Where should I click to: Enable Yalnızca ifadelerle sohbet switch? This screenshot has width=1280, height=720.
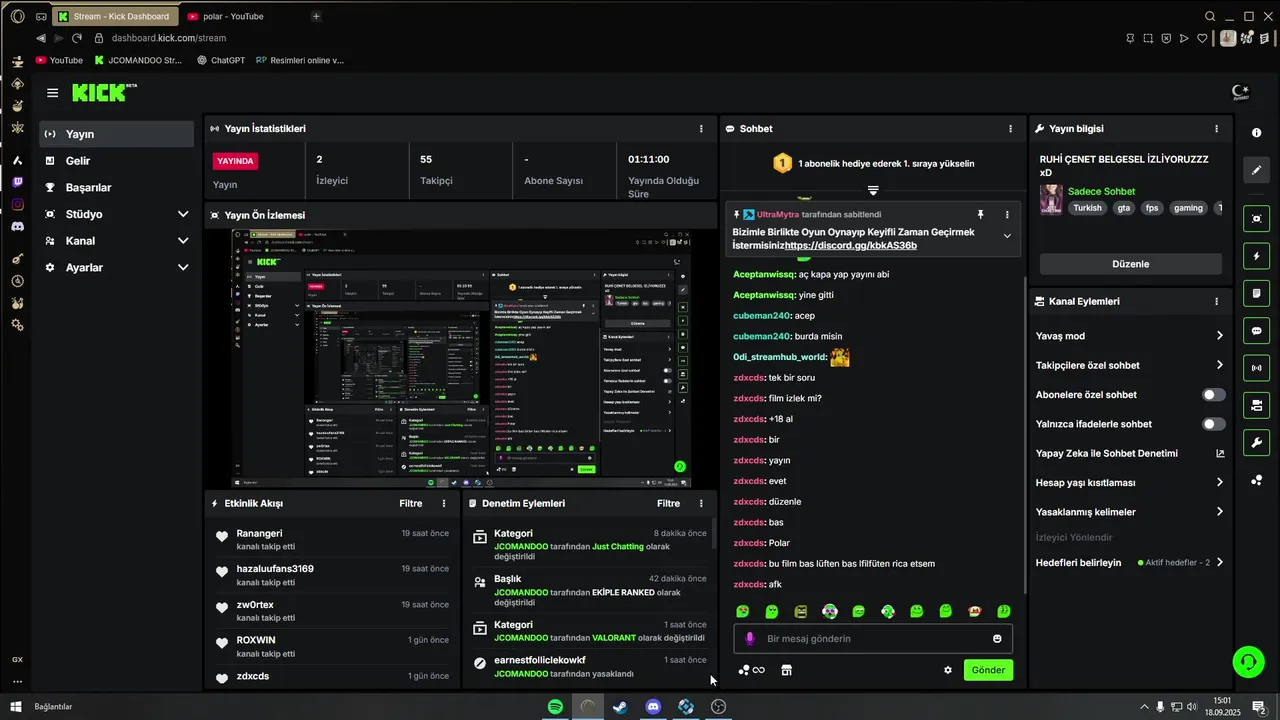click(1213, 424)
